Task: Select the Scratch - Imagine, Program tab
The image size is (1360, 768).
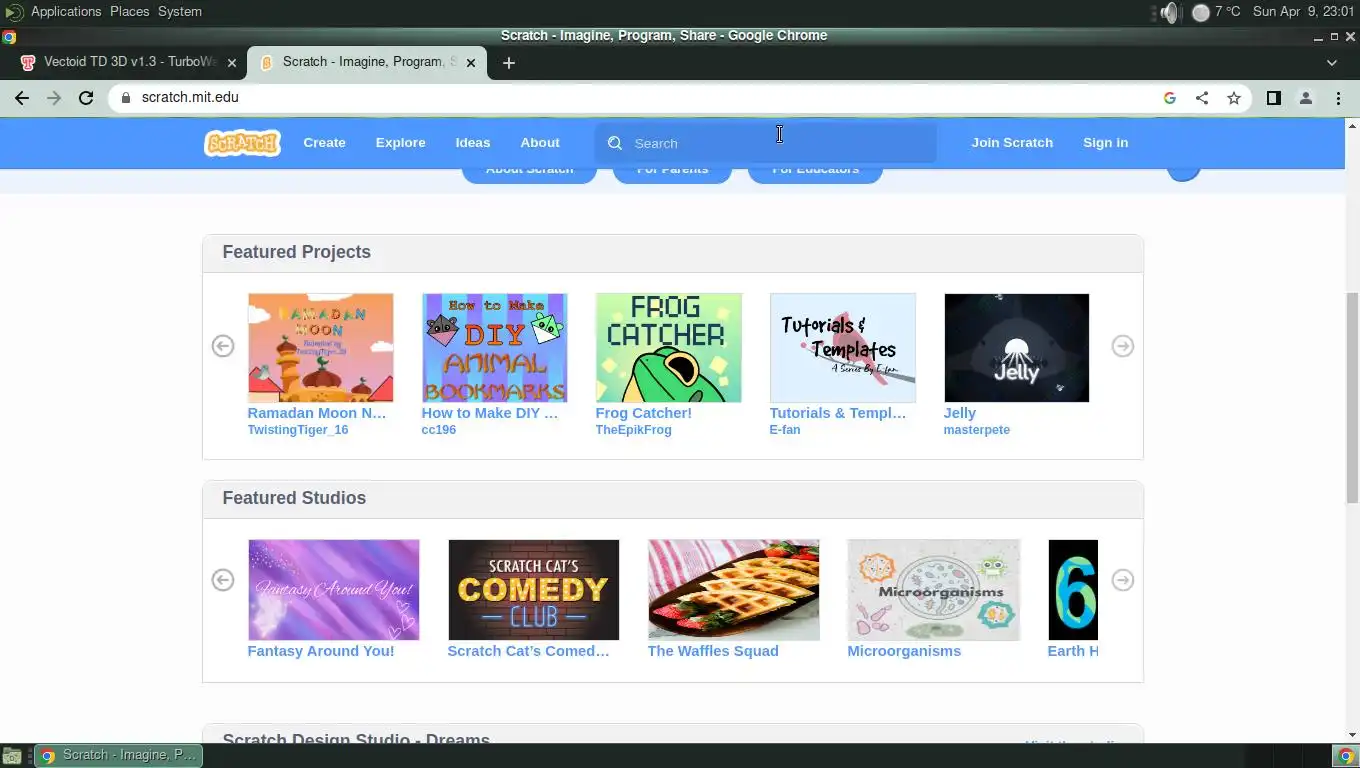Action: coord(367,62)
